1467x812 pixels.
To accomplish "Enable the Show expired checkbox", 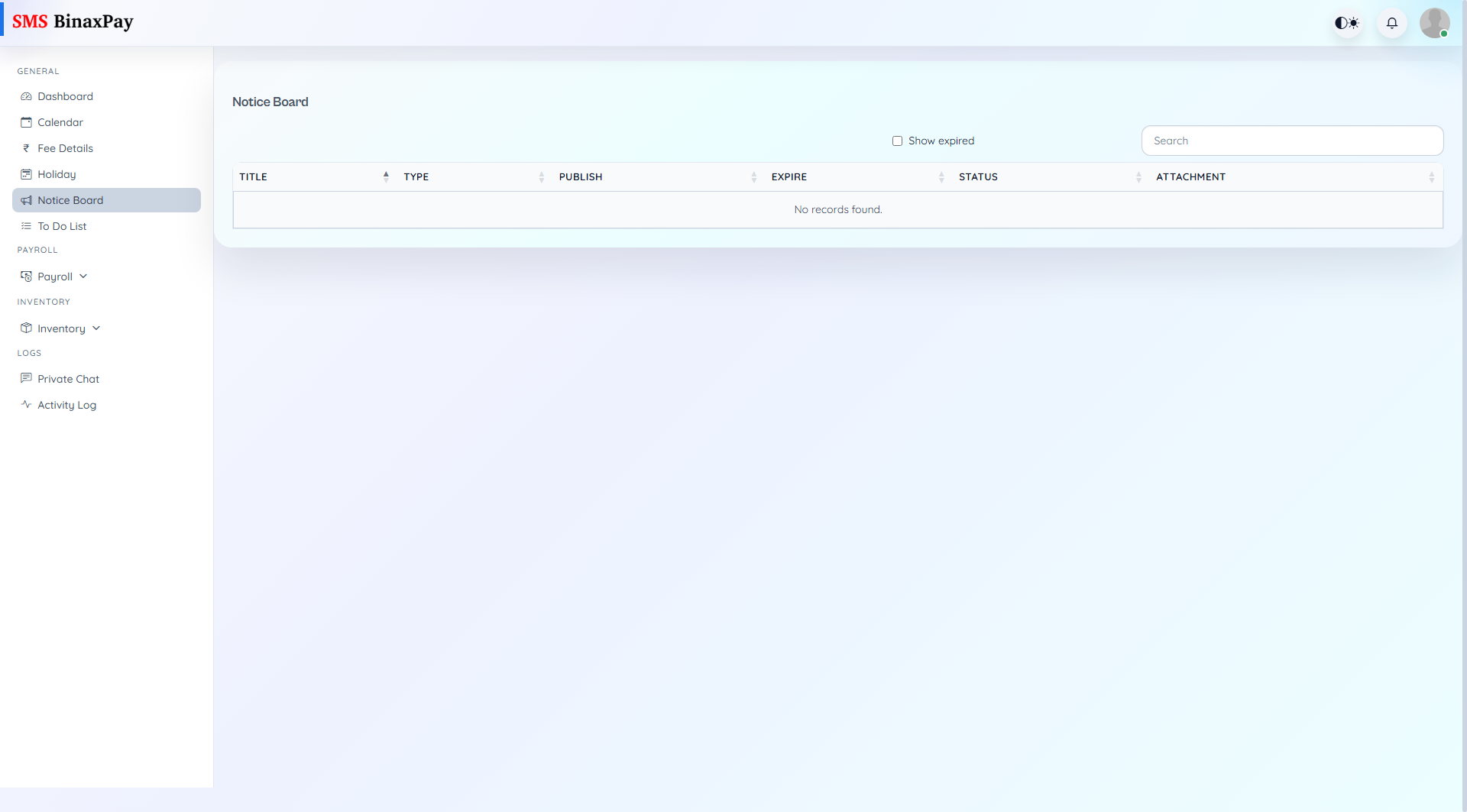I will (897, 141).
